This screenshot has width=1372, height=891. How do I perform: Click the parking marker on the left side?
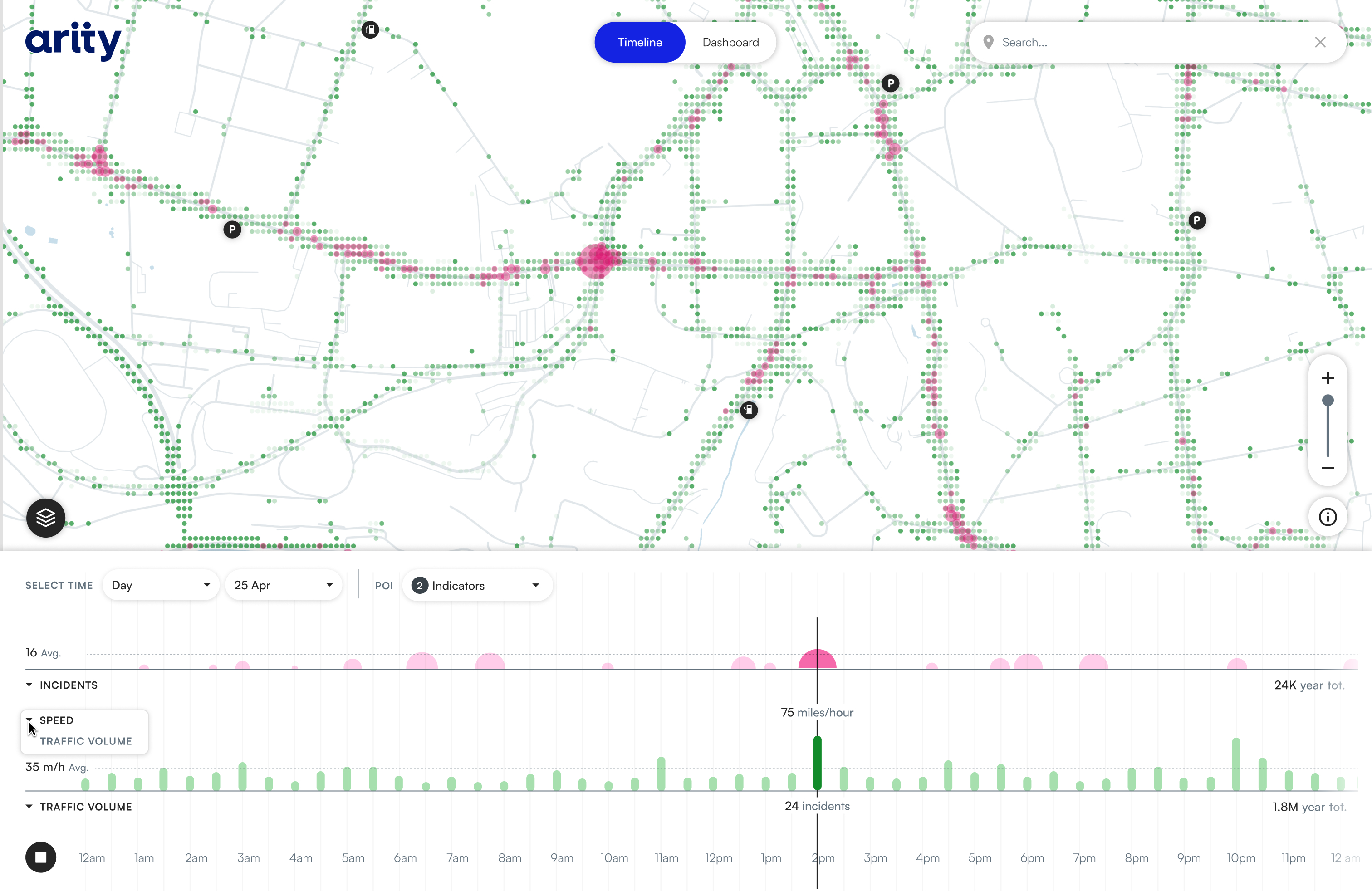231,229
